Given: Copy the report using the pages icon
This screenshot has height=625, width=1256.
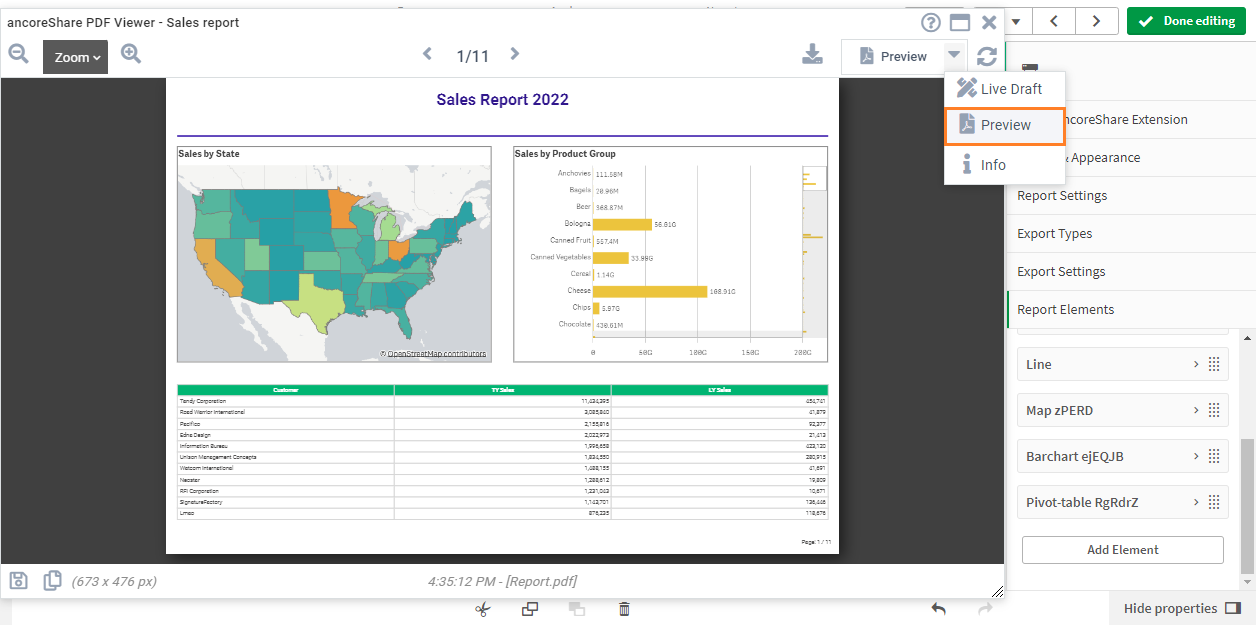Looking at the screenshot, I should (53, 580).
